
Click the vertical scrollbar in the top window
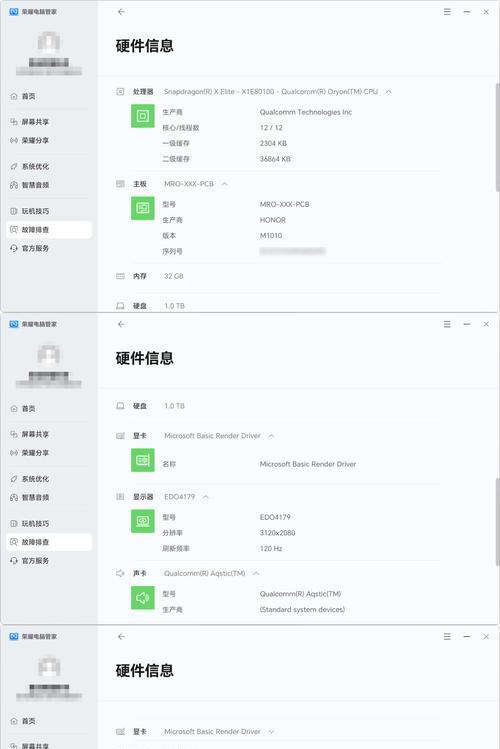[497, 138]
